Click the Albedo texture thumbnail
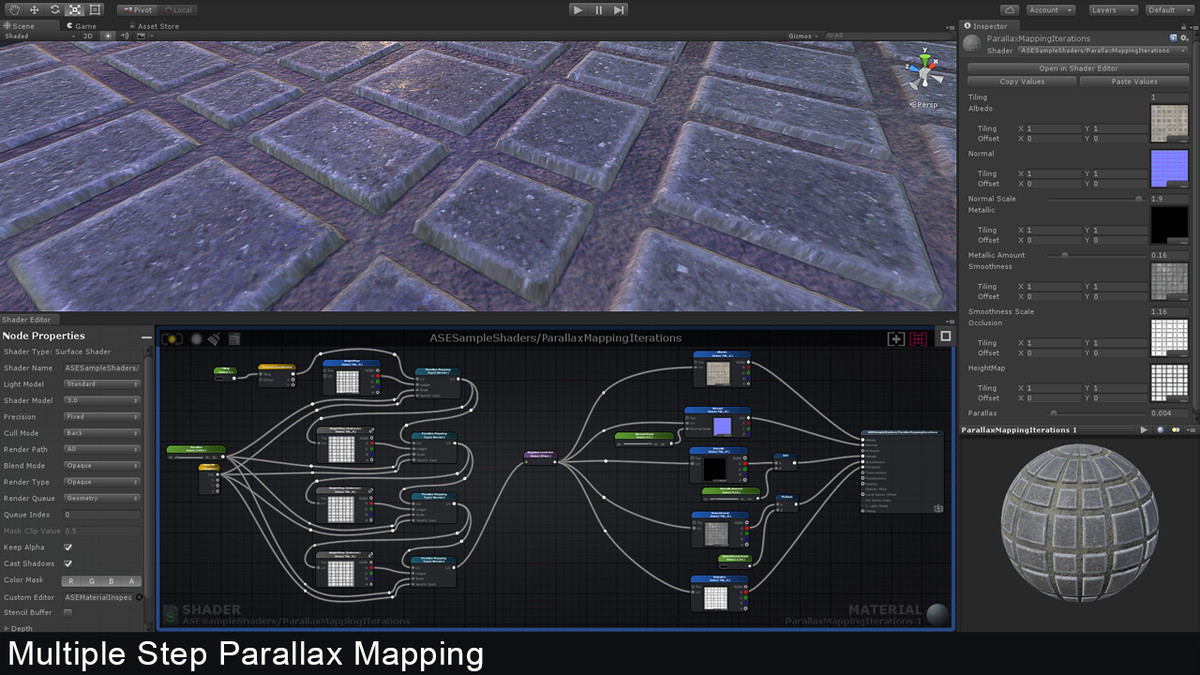1200x675 pixels. coord(1169,124)
